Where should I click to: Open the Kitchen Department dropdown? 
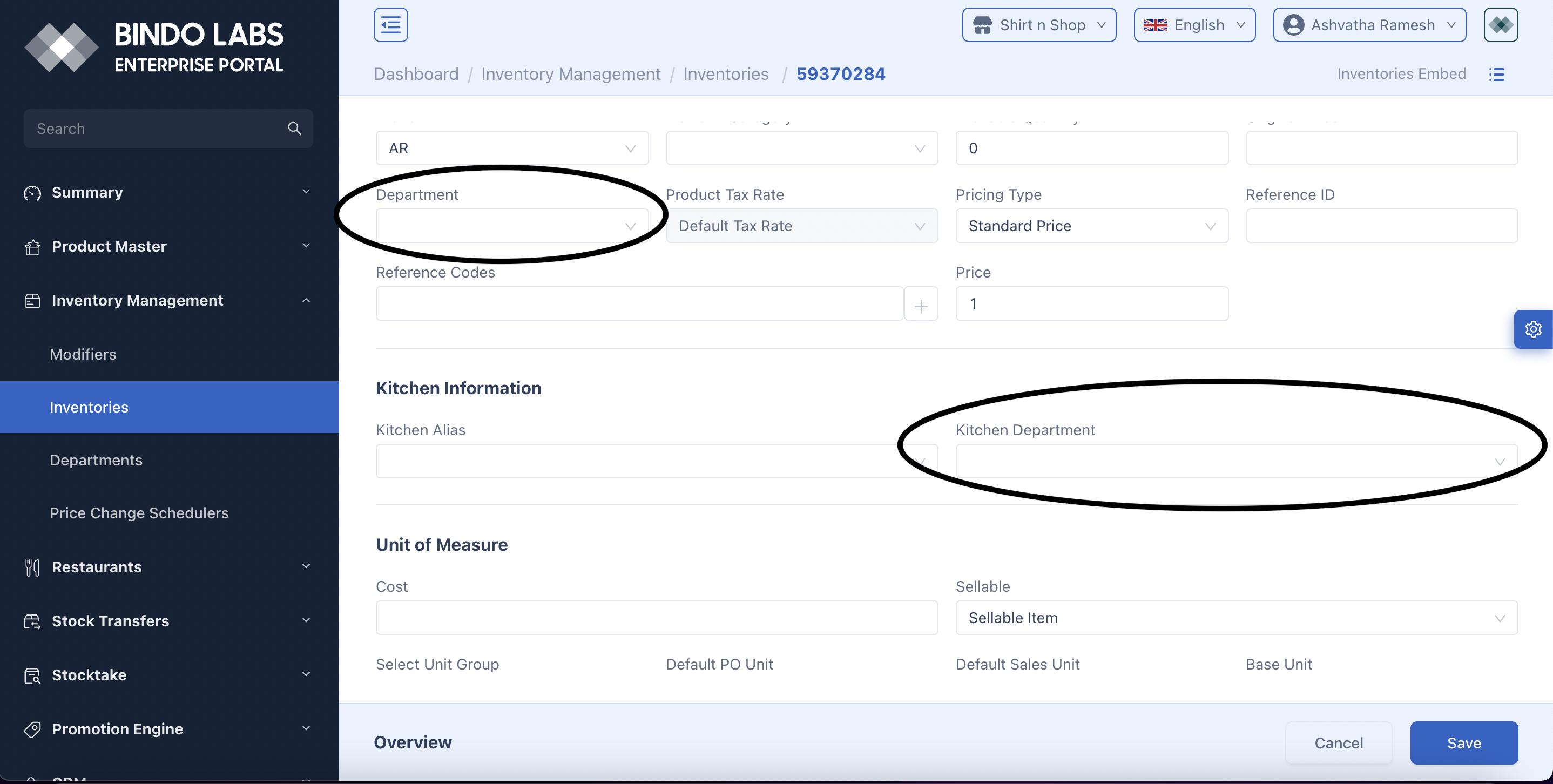1236,462
